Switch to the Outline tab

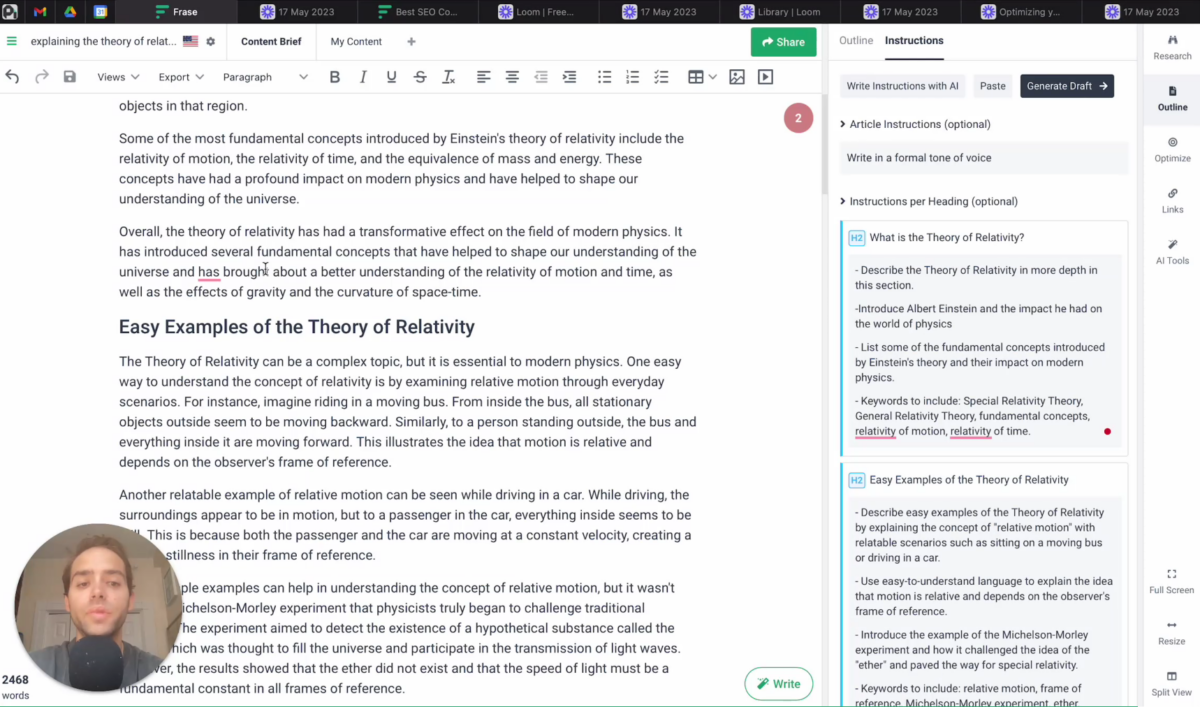point(856,41)
